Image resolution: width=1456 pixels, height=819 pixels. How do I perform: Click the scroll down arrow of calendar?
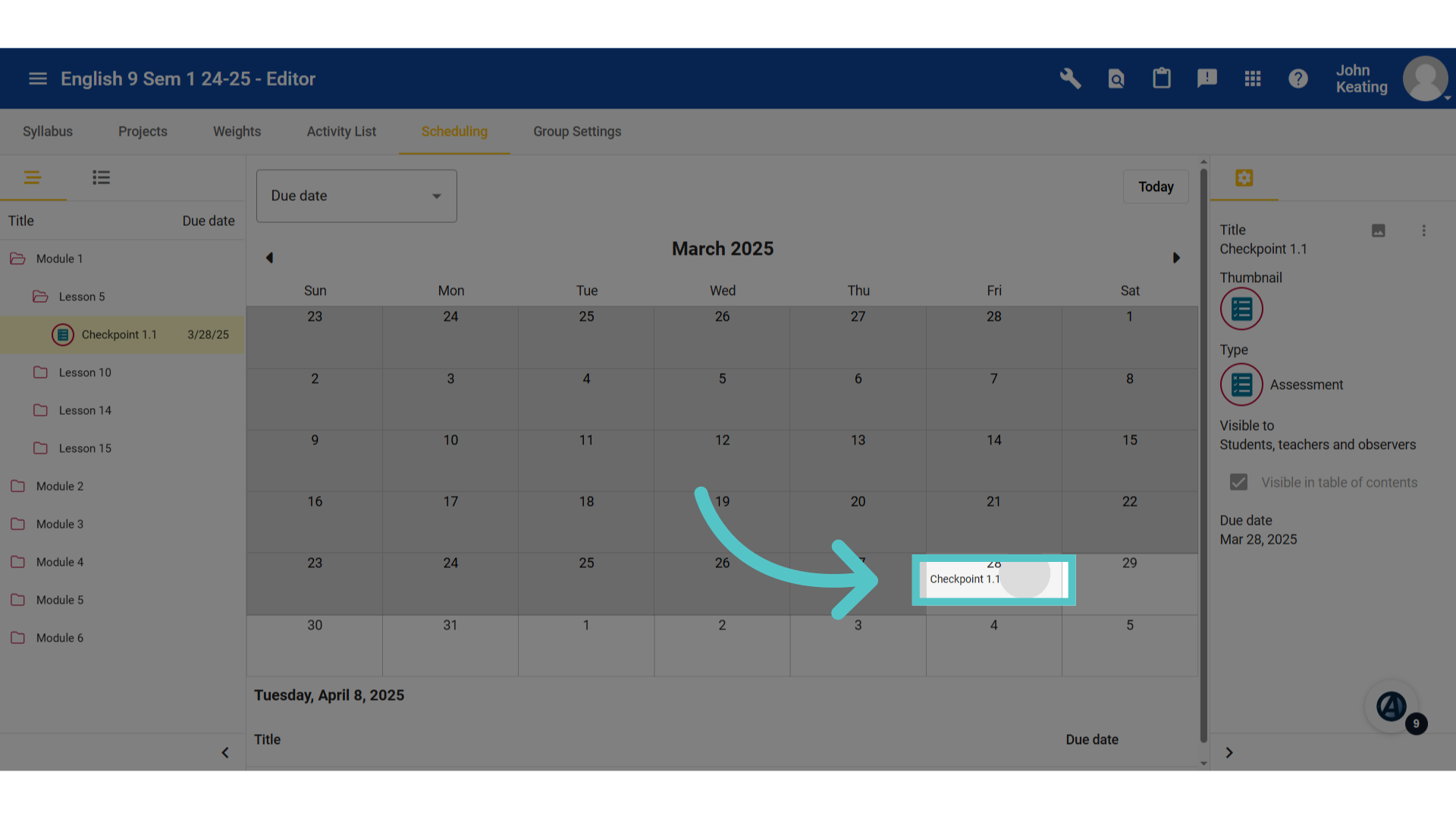coord(1203,763)
